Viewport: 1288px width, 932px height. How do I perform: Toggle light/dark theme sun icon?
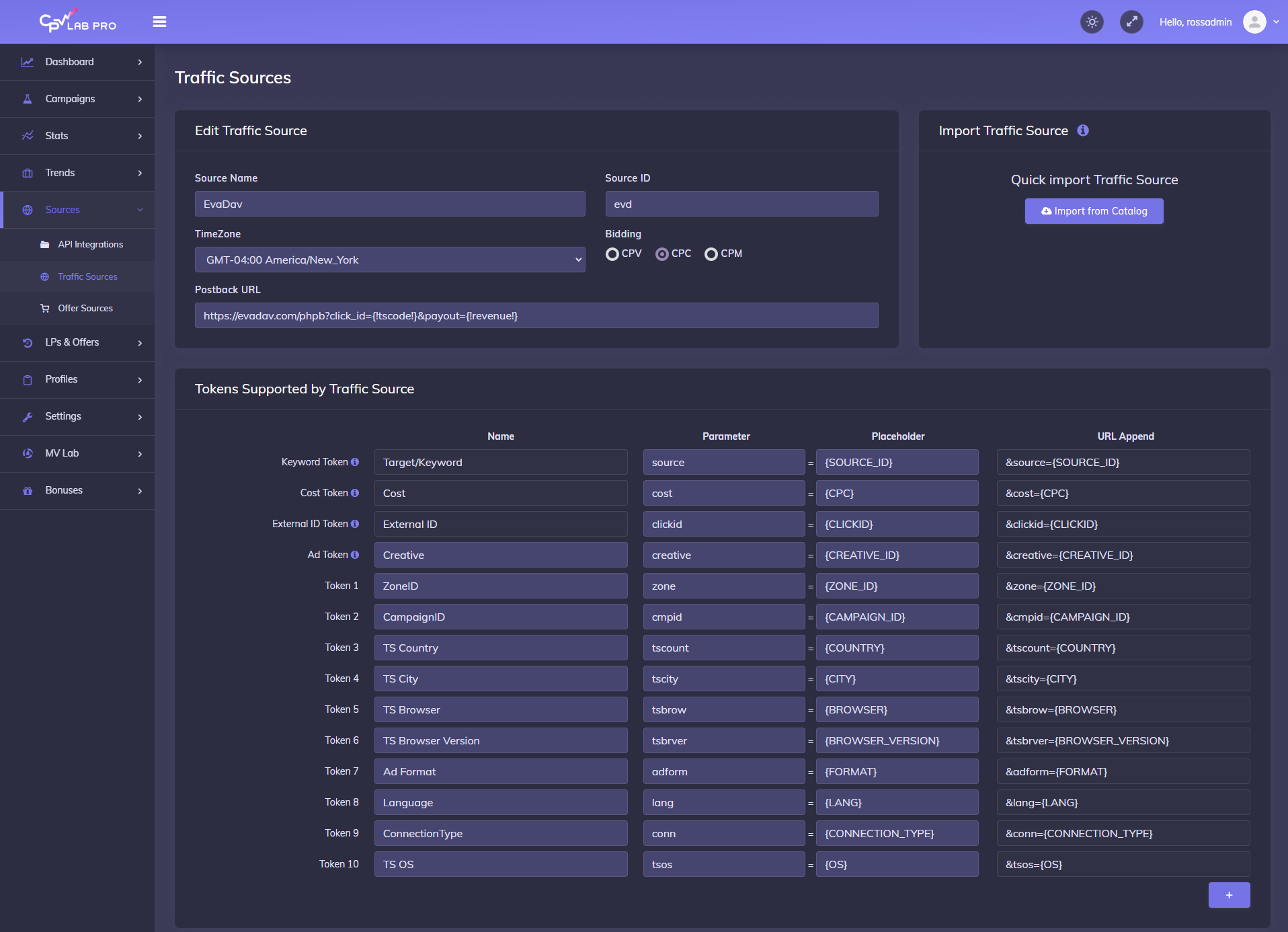[x=1092, y=22]
